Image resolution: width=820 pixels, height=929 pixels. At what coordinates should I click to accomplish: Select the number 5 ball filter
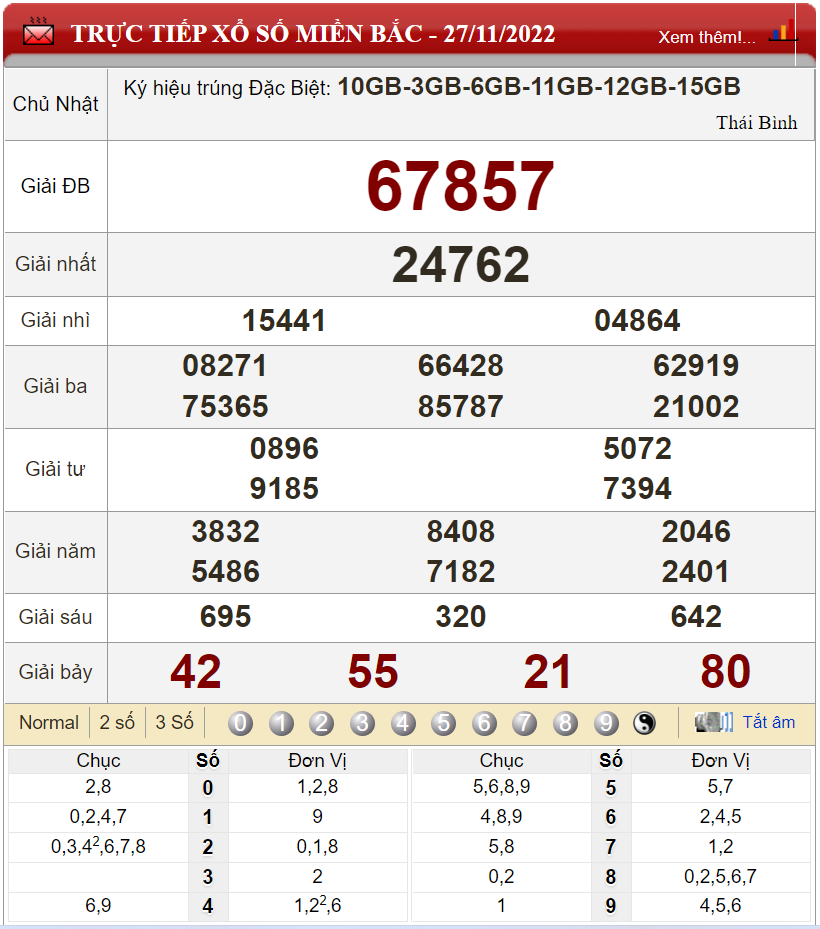(x=443, y=723)
